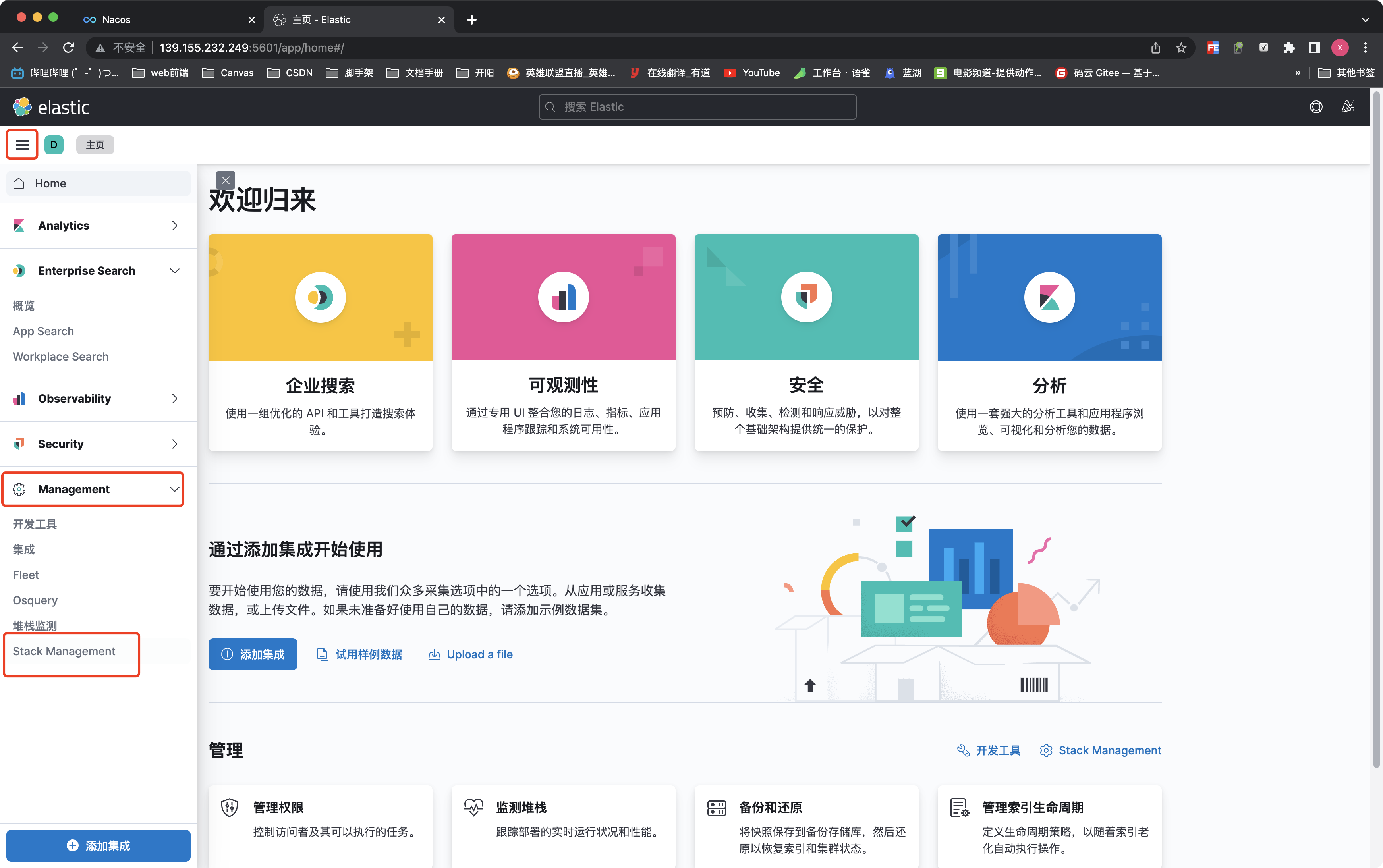Open the tab search dropdown arrow

(1365, 19)
